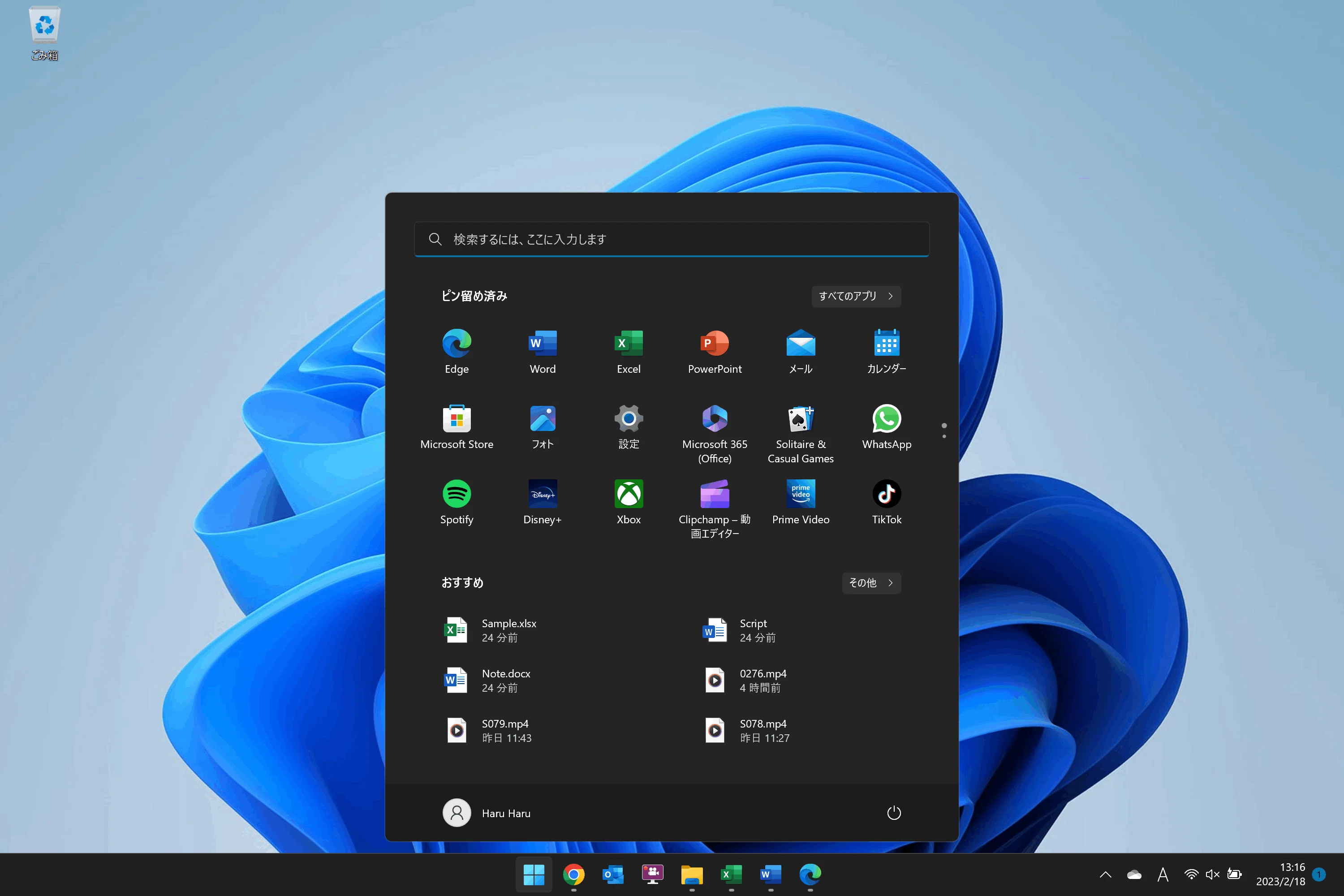Focus the Start menu search box

click(672, 239)
